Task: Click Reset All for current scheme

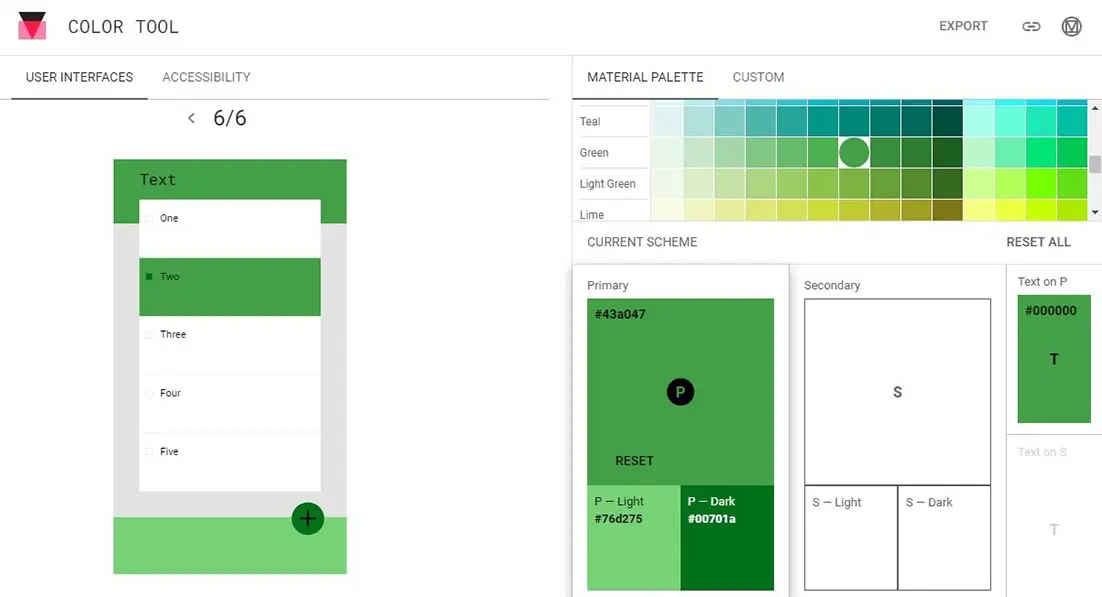Action: click(1038, 242)
